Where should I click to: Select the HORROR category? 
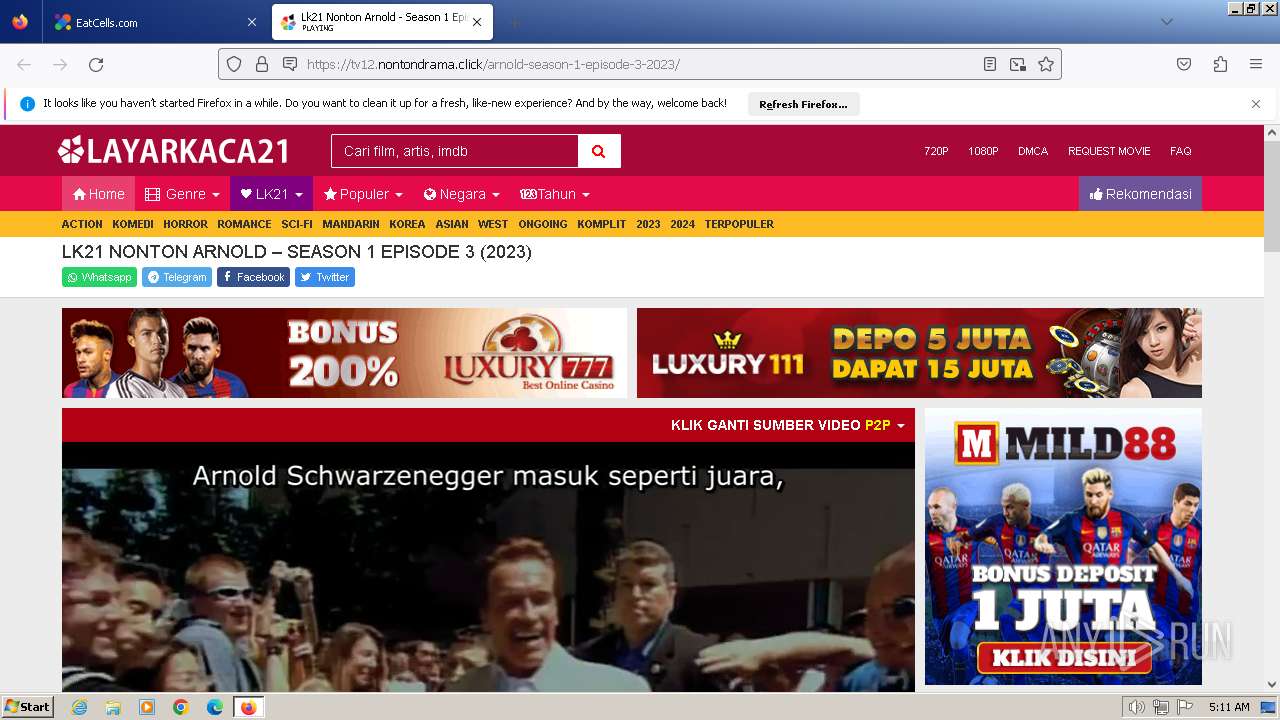click(186, 224)
